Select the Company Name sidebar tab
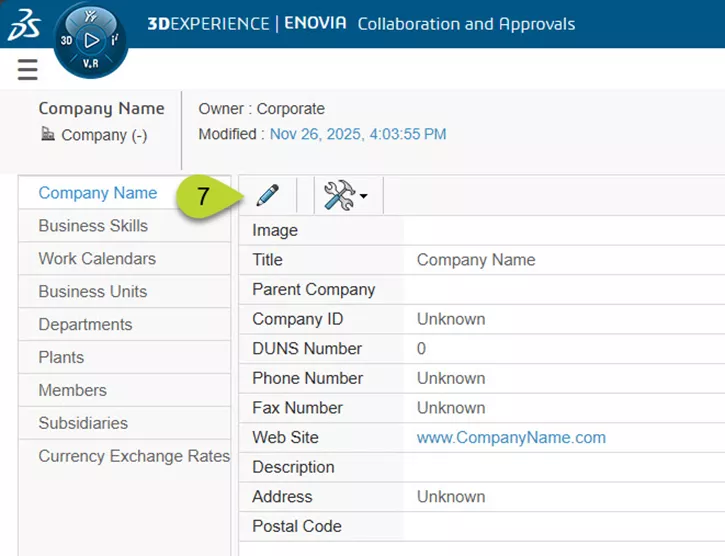This screenshot has width=725, height=556. 98,193
